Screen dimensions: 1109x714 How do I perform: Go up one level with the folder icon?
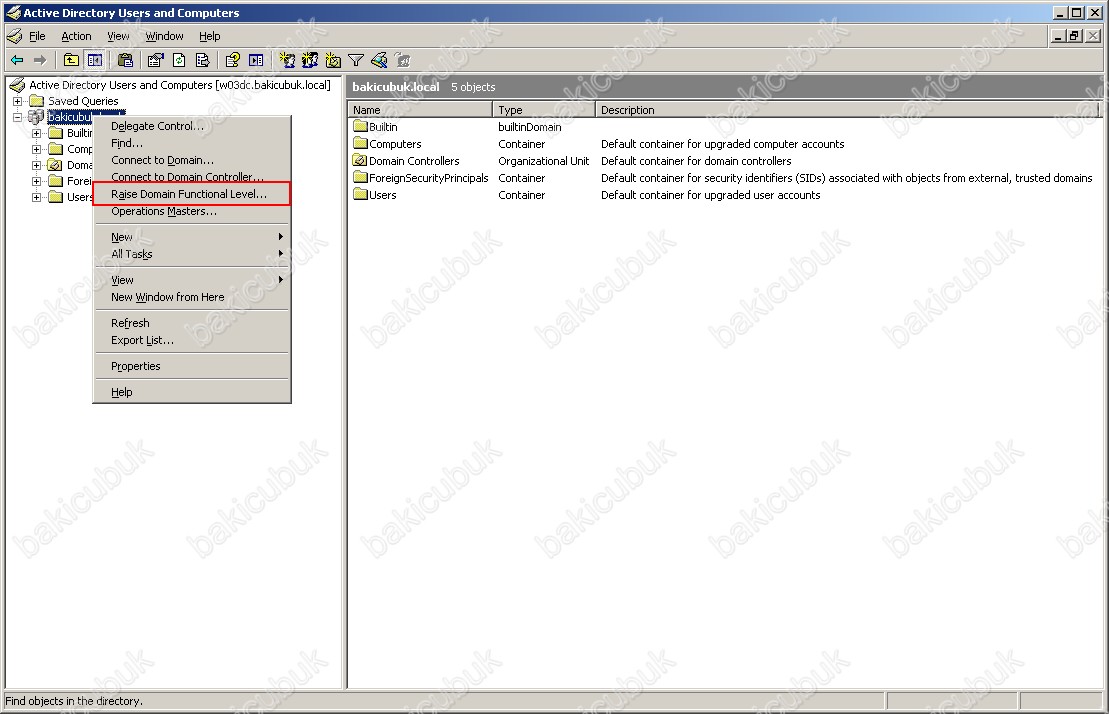coord(71,61)
